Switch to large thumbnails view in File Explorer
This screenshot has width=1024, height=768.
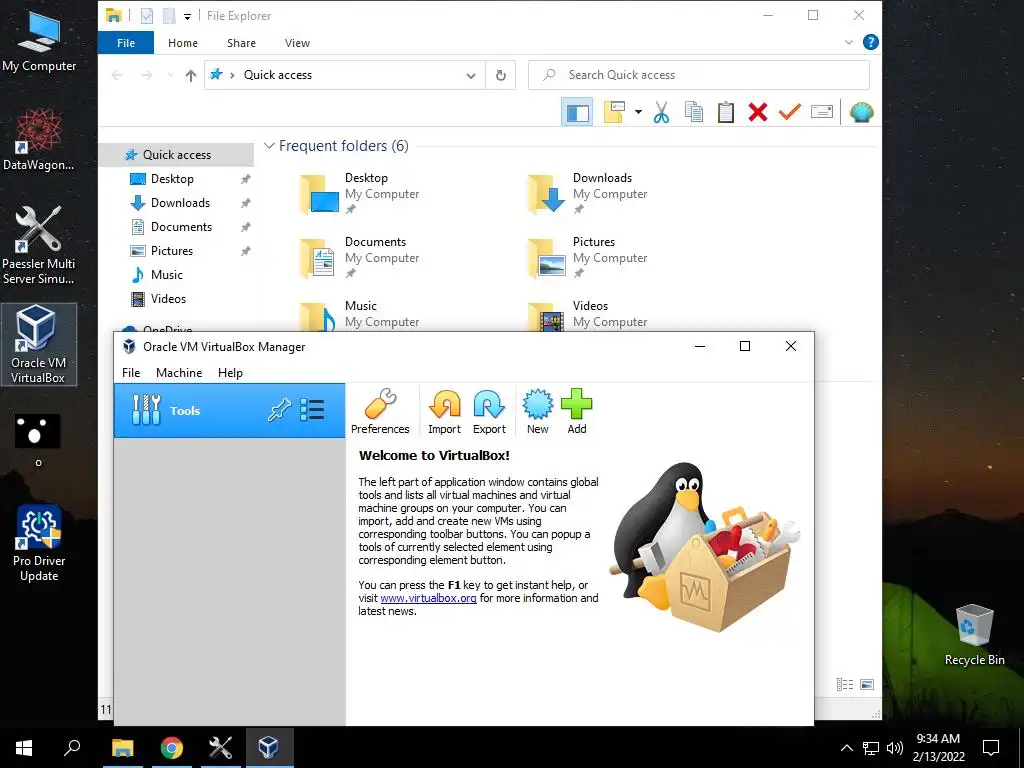tap(867, 684)
